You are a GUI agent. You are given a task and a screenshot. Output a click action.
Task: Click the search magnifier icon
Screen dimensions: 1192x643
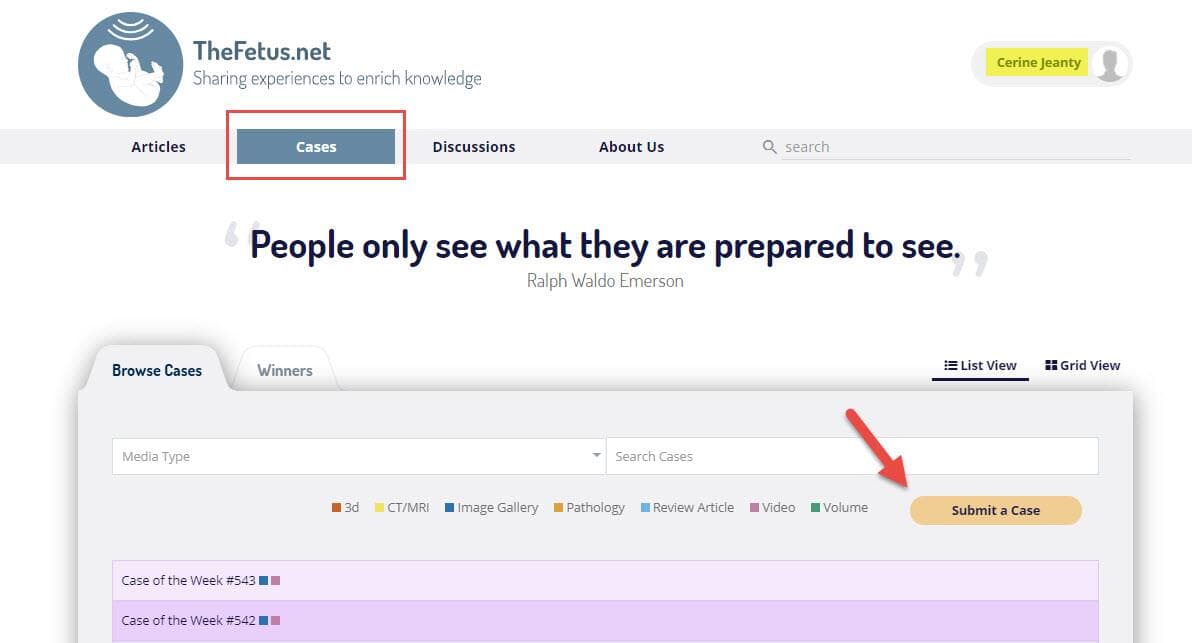pyautogui.click(x=769, y=147)
